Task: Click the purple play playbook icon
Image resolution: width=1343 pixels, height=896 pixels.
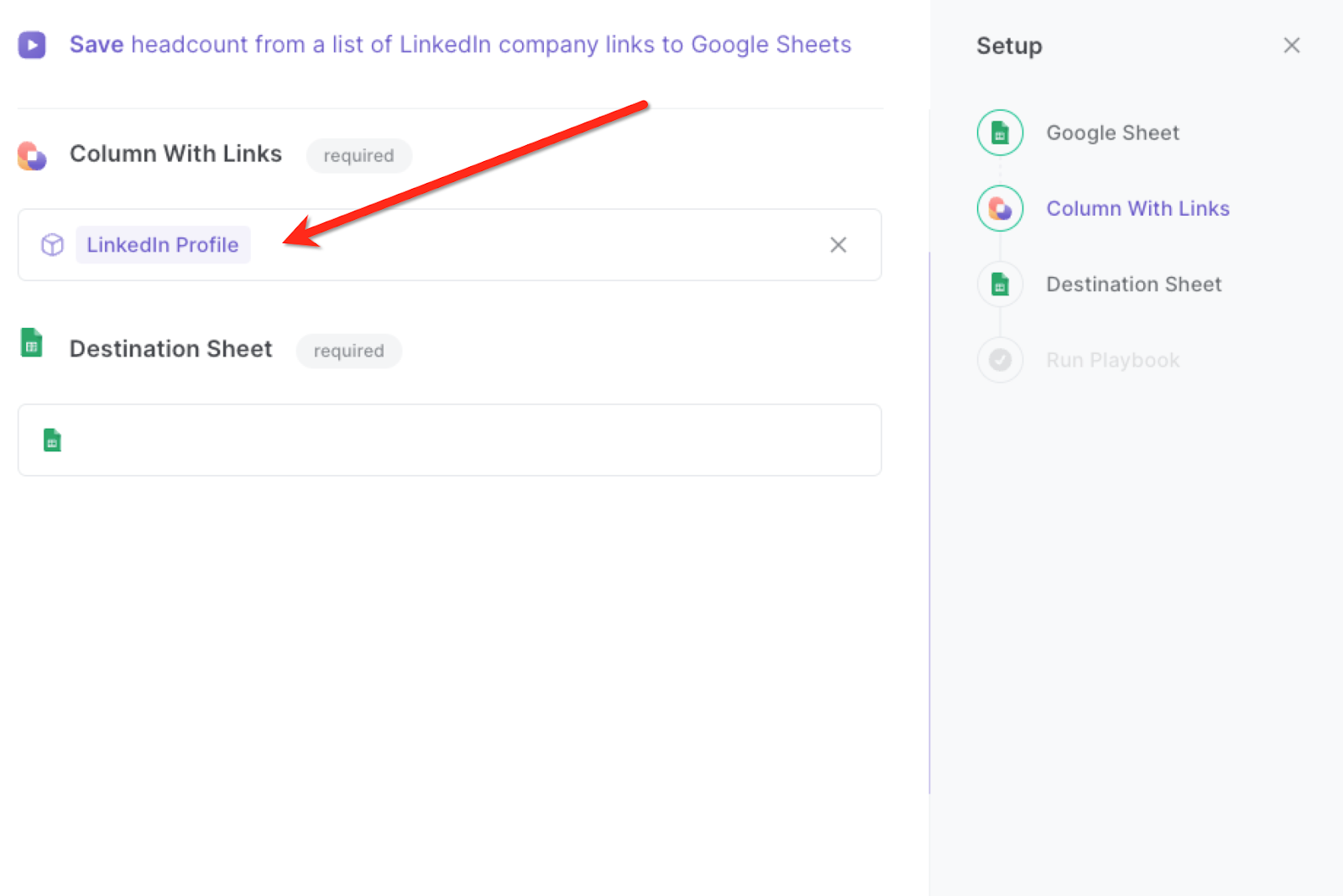Action: (x=32, y=44)
